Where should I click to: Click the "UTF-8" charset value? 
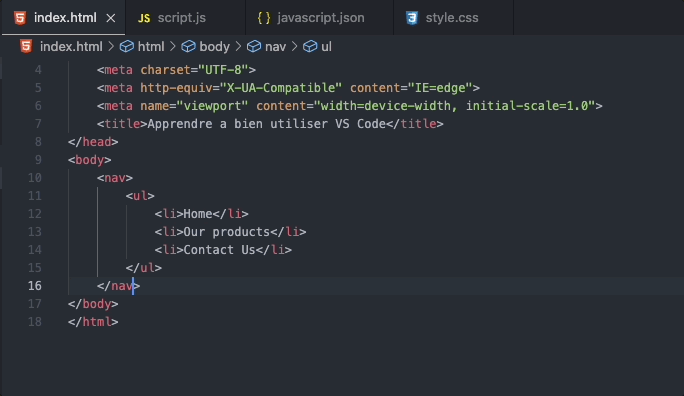tap(223, 70)
